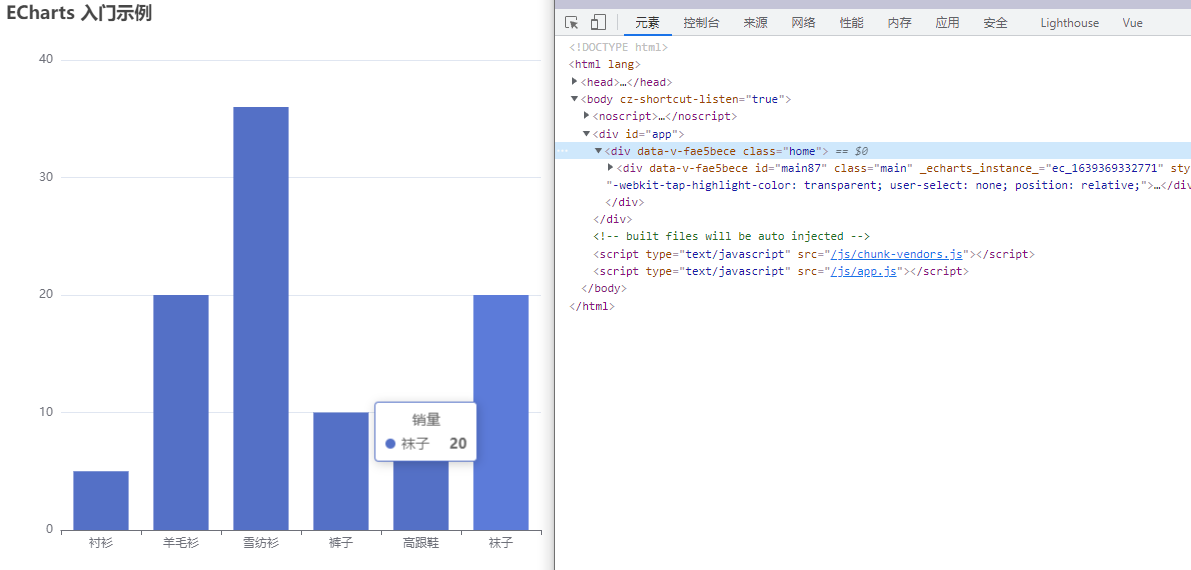Toggle the device toolbar icon
This screenshot has width=1191, height=570.
(x=599, y=23)
